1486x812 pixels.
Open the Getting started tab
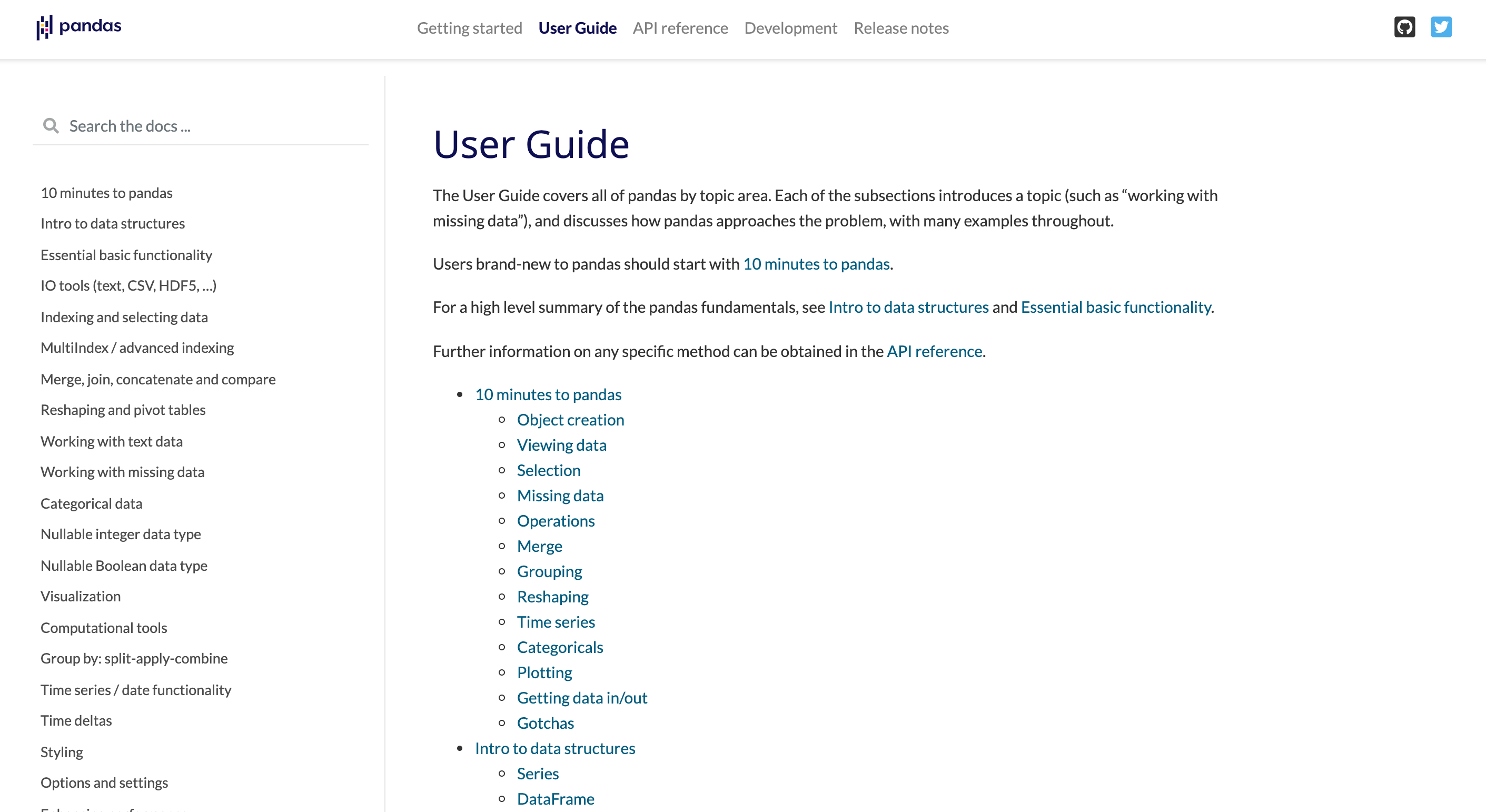(469, 28)
